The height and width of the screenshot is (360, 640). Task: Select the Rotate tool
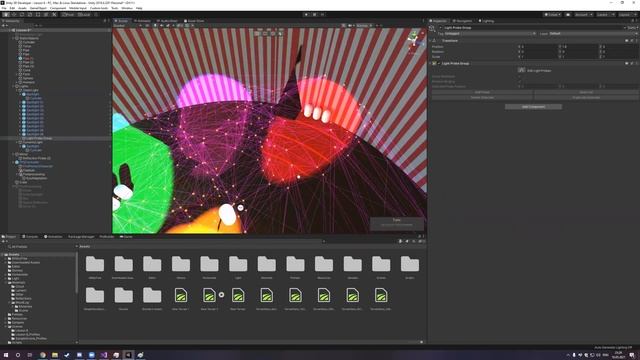pyautogui.click(x=22, y=14)
